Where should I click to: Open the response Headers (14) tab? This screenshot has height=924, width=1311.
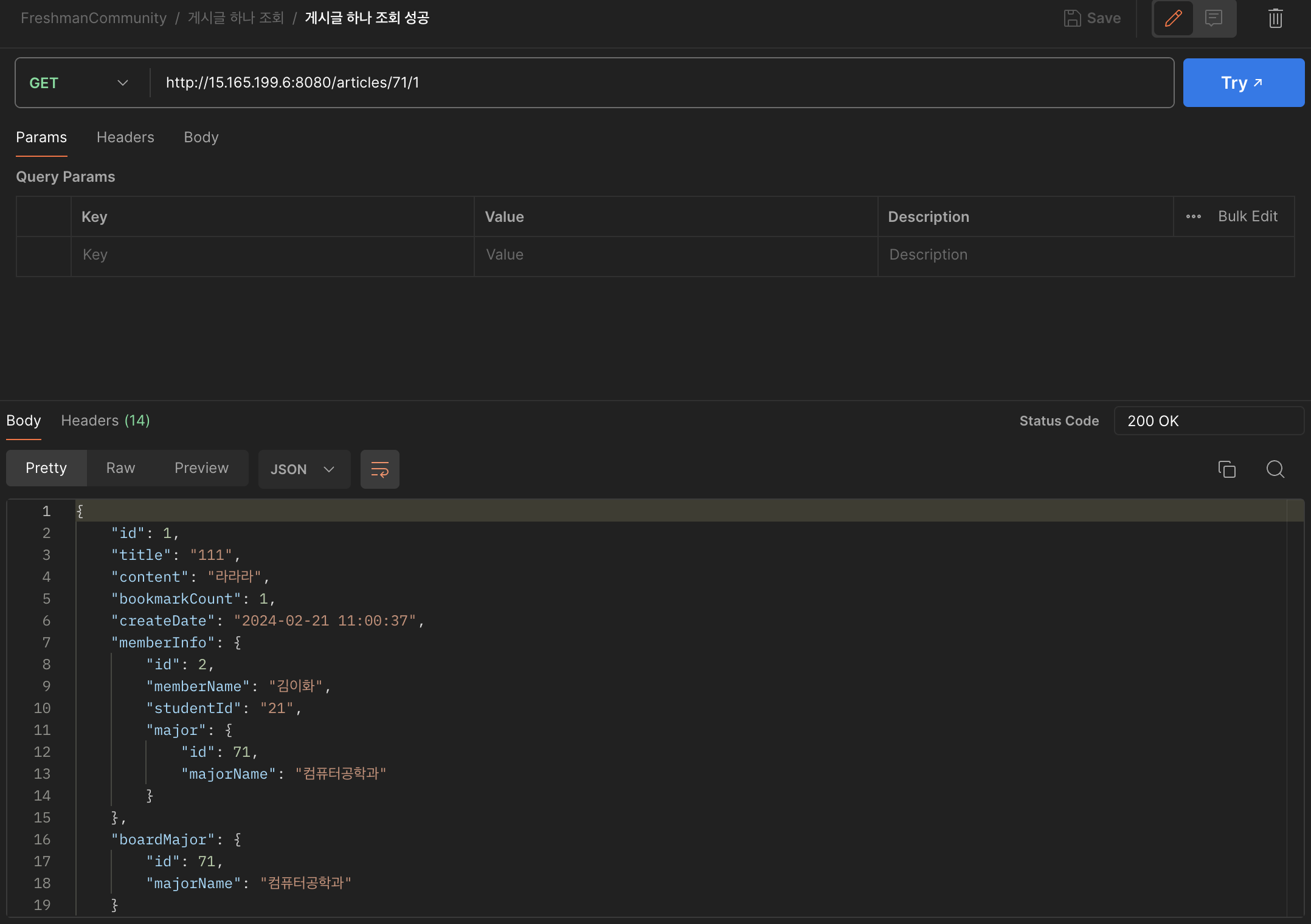105,421
